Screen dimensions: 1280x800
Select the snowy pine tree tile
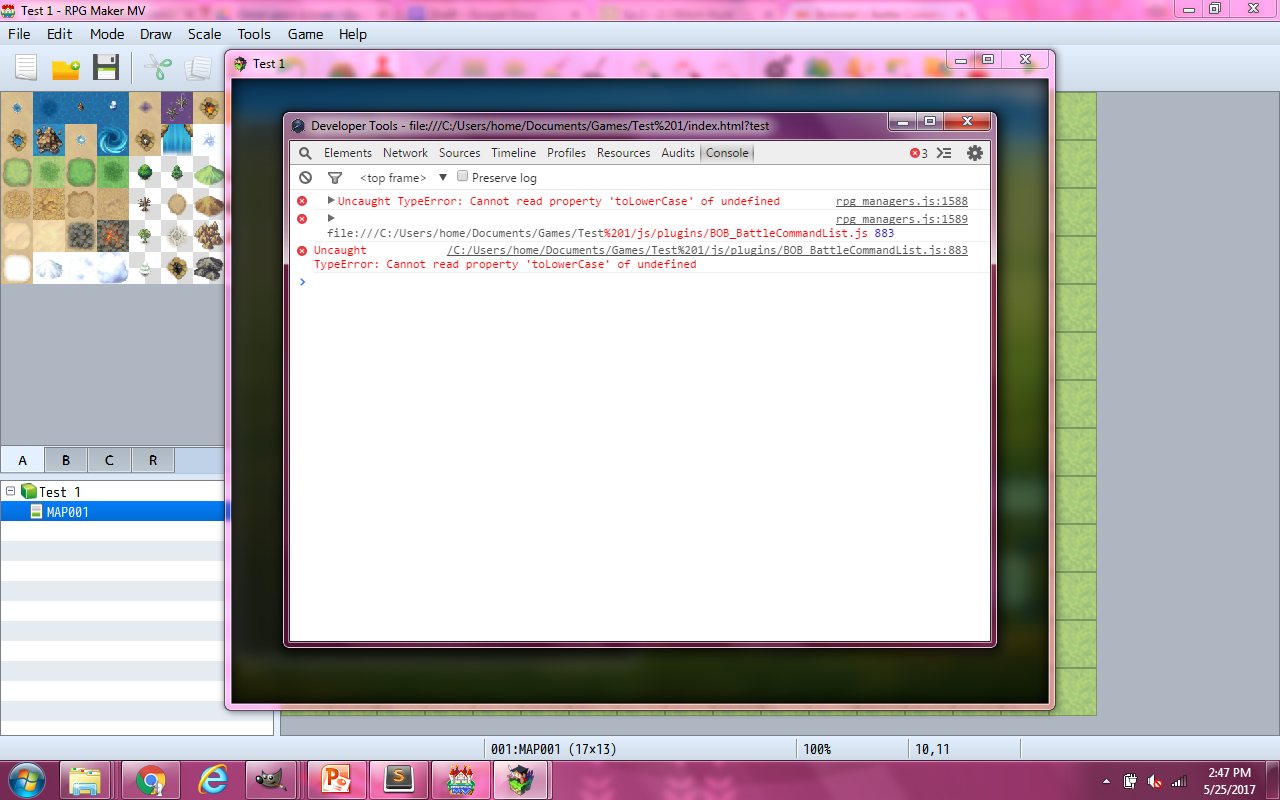click(x=145, y=268)
